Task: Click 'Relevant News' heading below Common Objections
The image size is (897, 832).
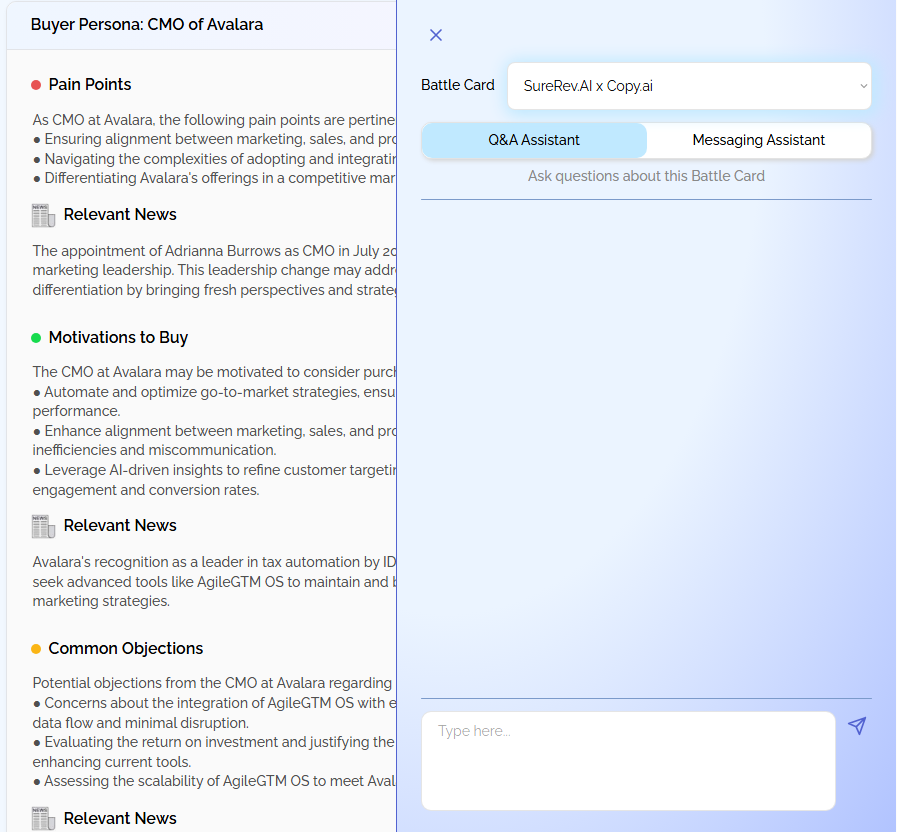Action: (x=120, y=818)
